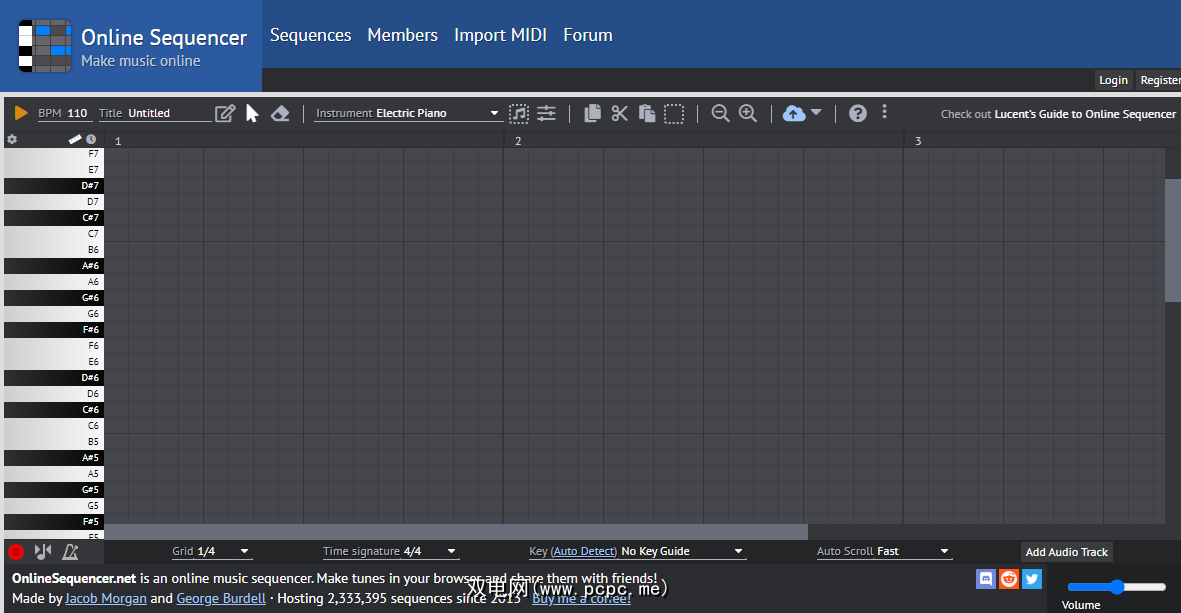The width and height of the screenshot is (1181, 613).
Task: Click the Login link
Action: pos(1113,80)
